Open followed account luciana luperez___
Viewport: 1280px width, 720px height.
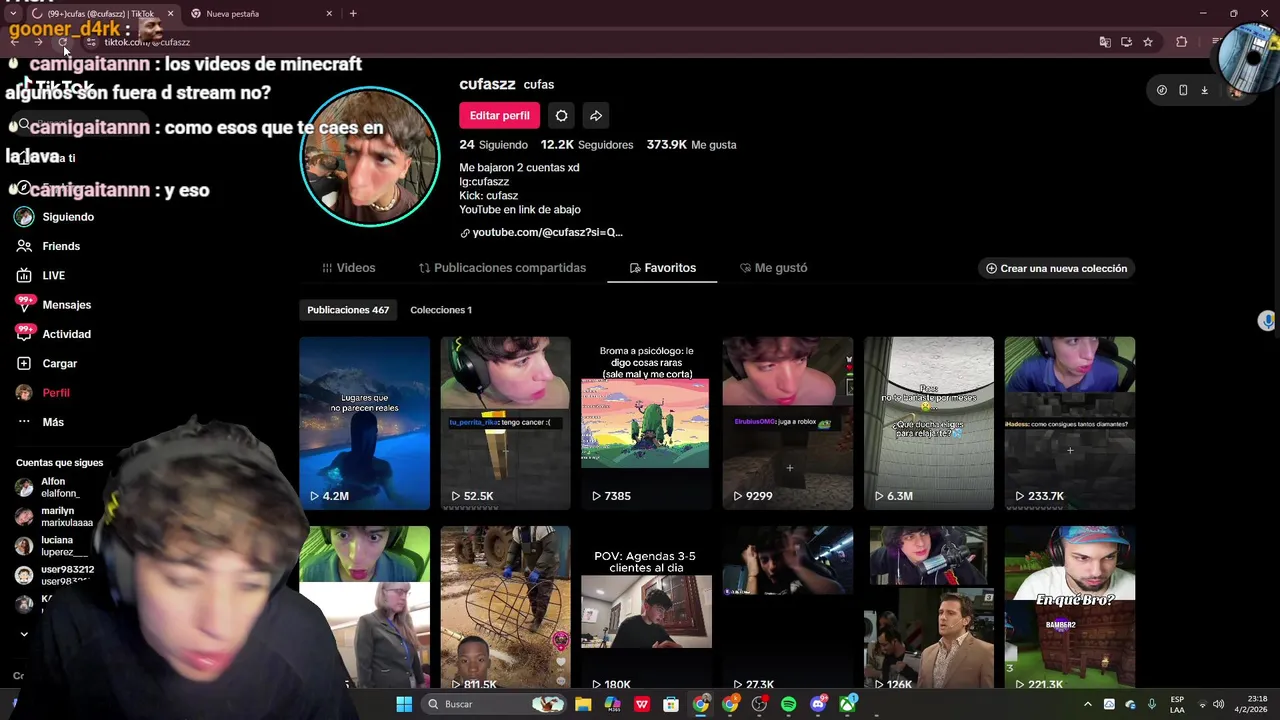pyautogui.click(x=51, y=546)
